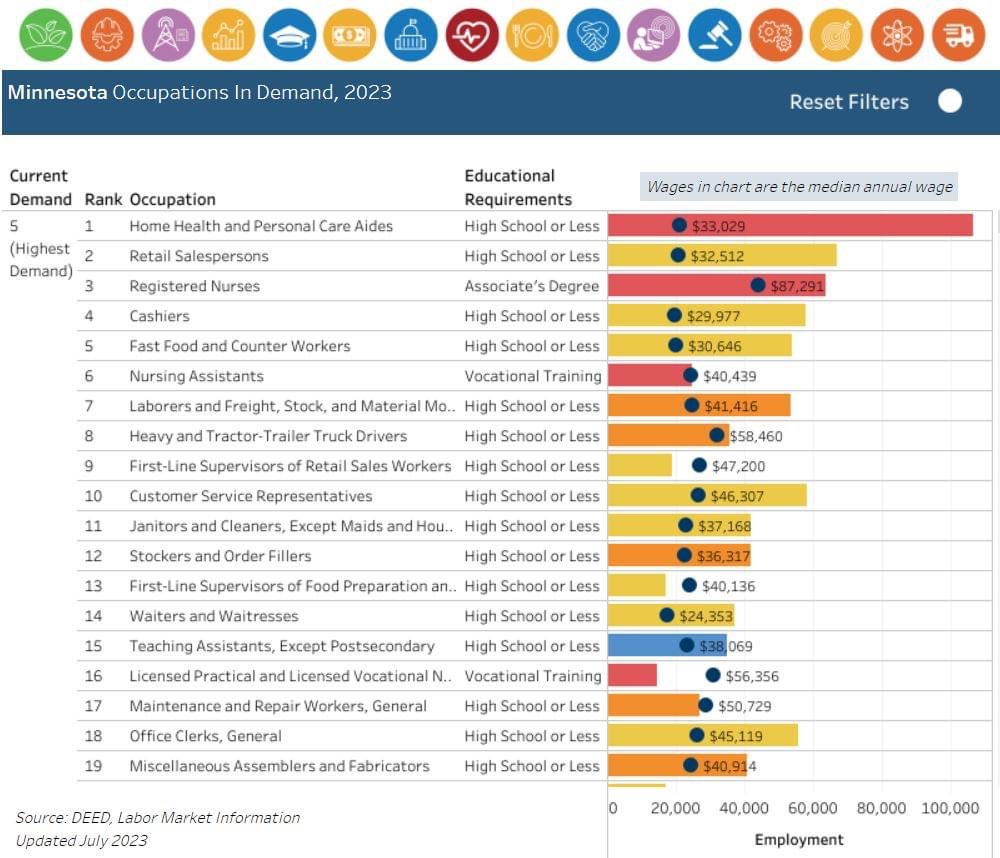Select the Home Health and Personal Care Aides row
The width and height of the screenshot is (1000, 858).
(534, 226)
